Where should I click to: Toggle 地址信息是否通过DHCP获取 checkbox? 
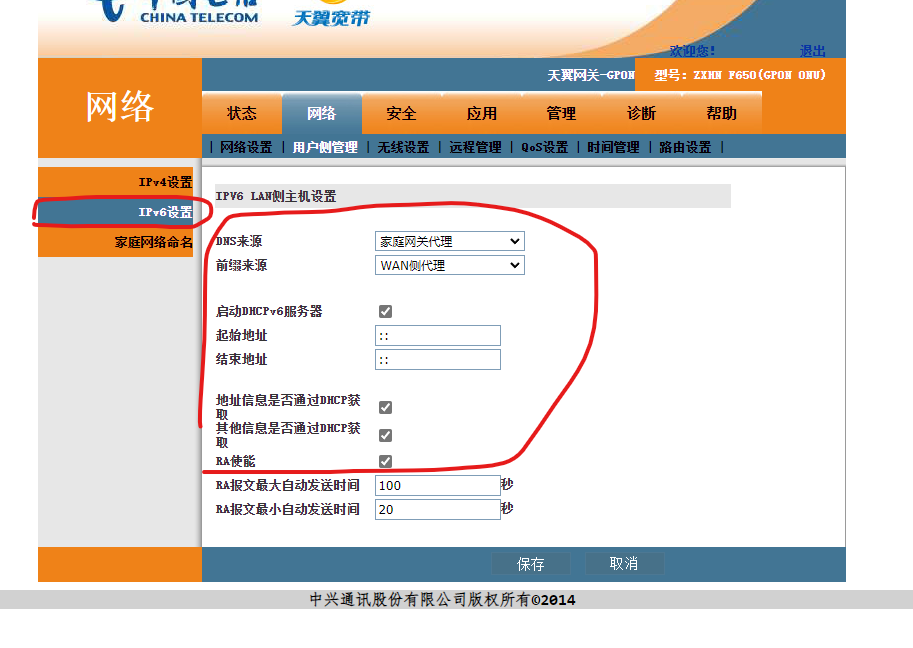[x=384, y=407]
